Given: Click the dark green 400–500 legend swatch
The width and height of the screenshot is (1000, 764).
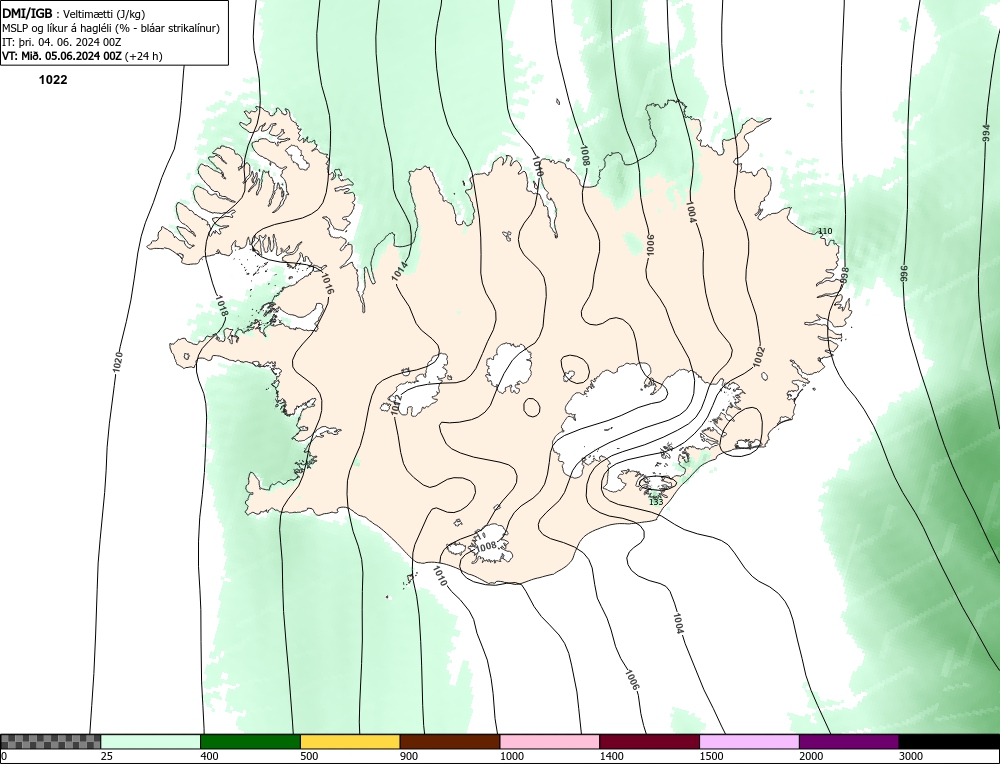Looking at the screenshot, I should pos(250,742).
